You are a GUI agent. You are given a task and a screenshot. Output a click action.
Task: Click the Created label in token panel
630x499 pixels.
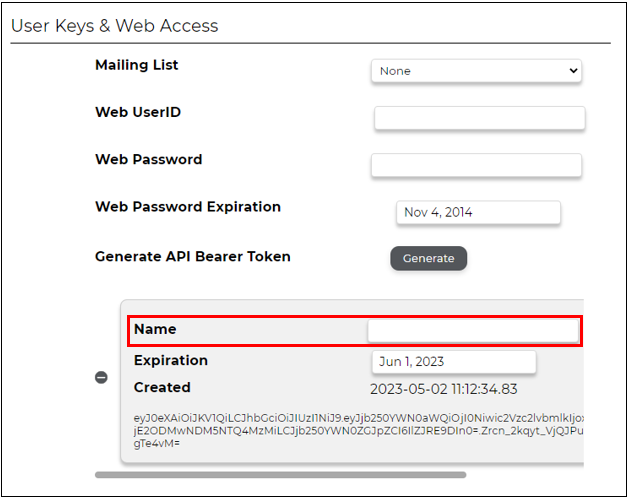tap(162, 387)
